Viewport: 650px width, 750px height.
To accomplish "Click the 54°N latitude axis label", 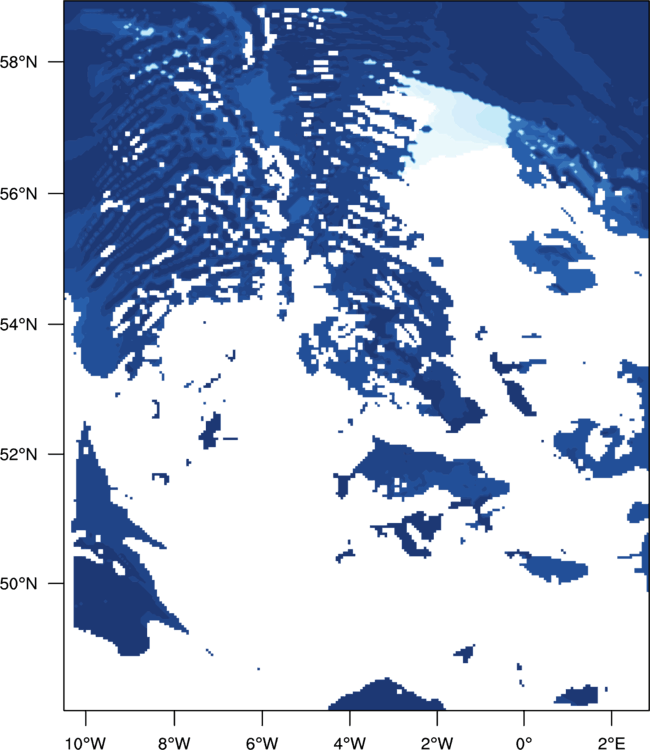I will (x=18, y=325).
